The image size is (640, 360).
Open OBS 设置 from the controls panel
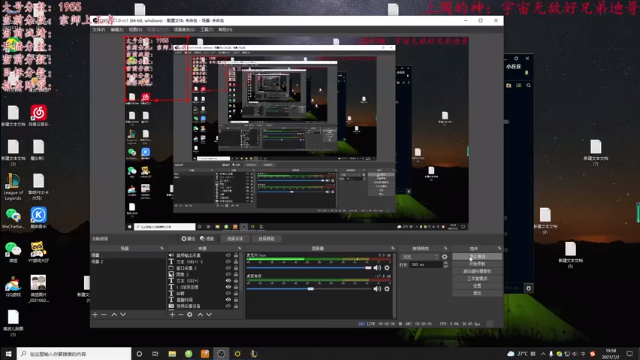477,286
